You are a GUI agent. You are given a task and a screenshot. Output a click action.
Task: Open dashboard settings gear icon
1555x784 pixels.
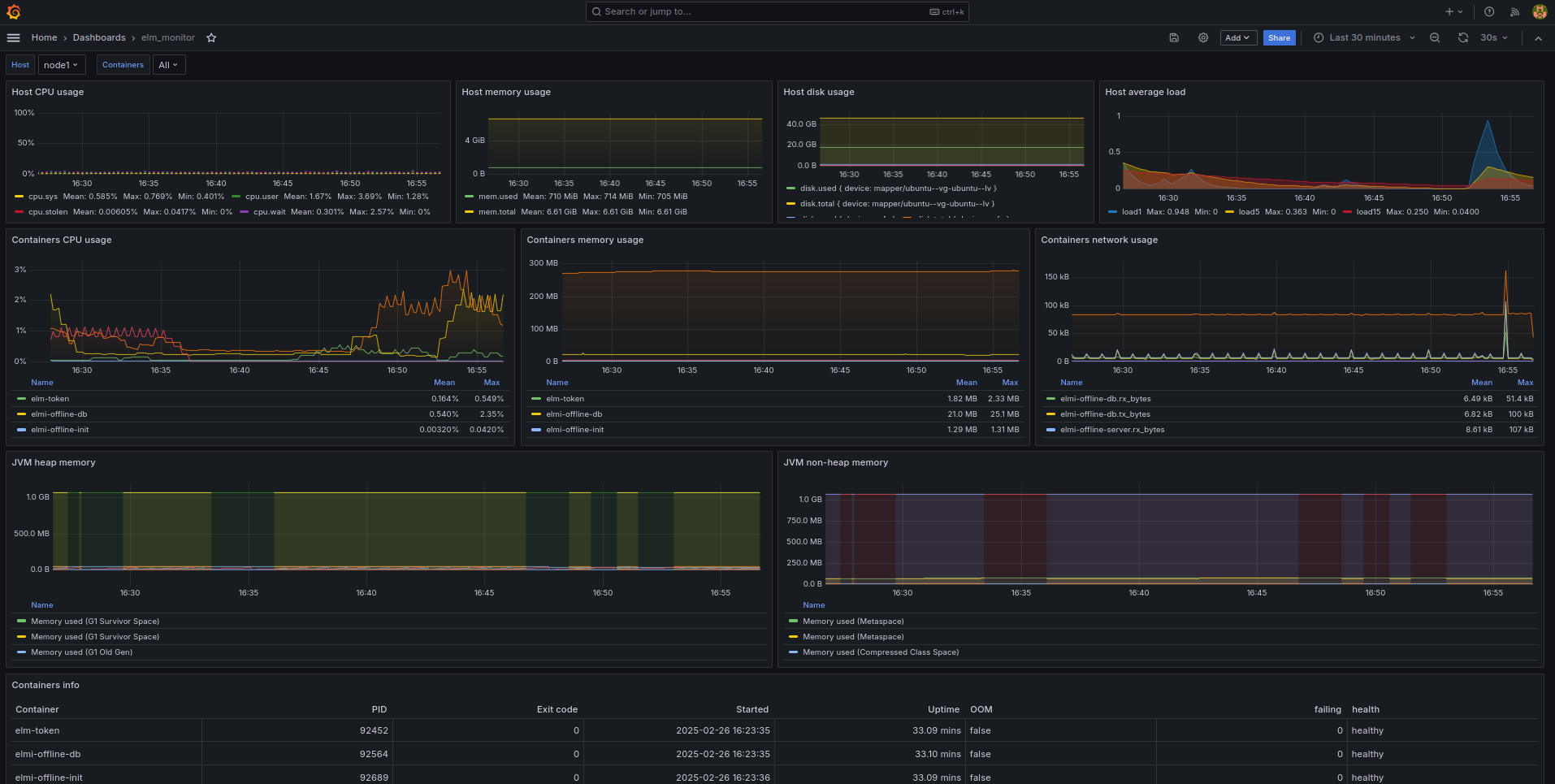(1203, 38)
